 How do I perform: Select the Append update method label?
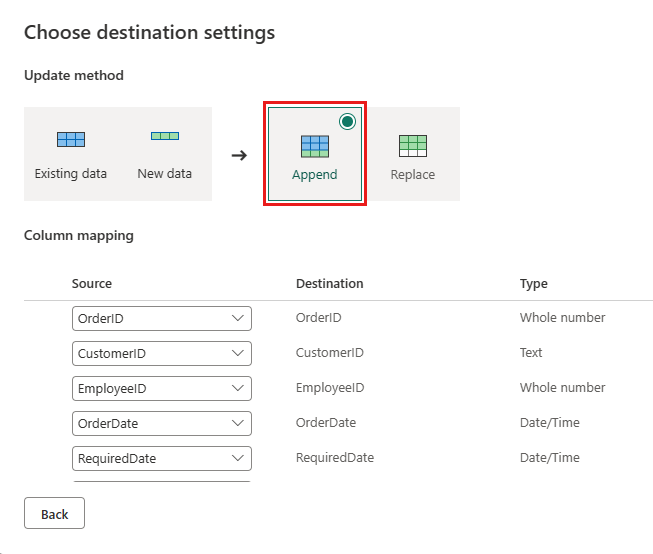(315, 174)
